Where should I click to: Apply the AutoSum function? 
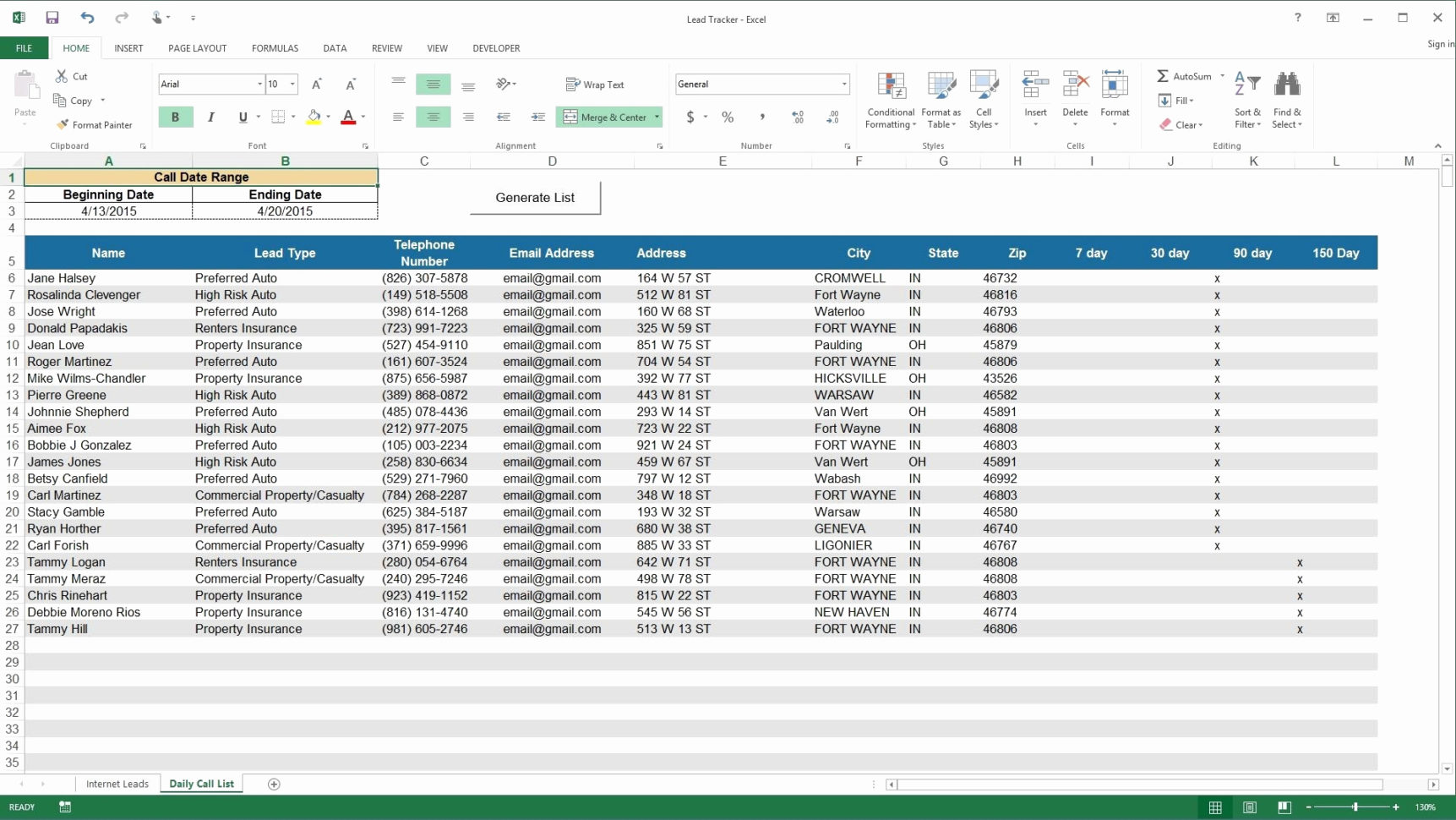pyautogui.click(x=1184, y=76)
